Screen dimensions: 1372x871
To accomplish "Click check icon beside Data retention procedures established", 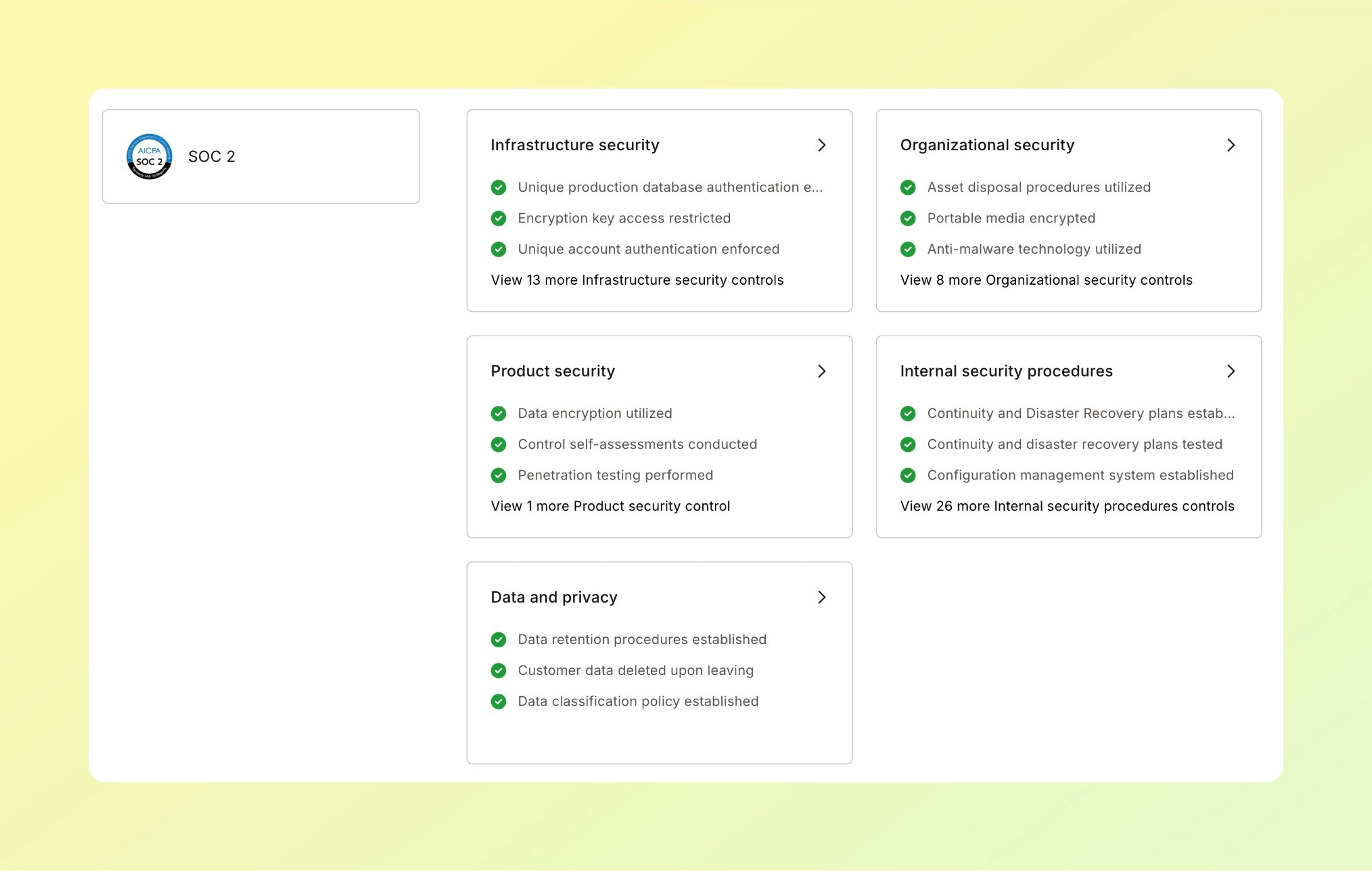I will [499, 639].
